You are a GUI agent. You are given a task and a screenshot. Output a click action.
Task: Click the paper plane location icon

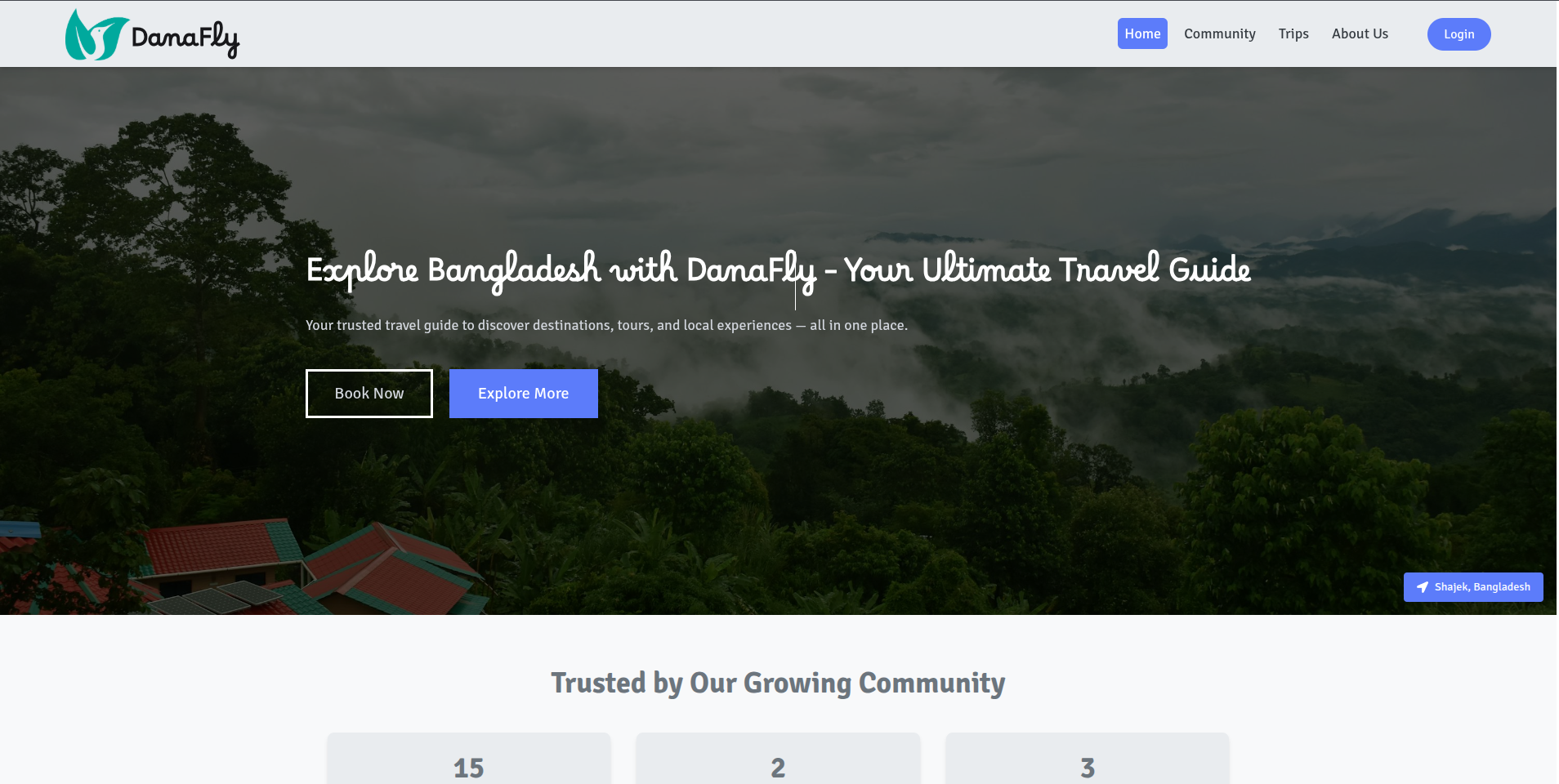[x=1423, y=587]
